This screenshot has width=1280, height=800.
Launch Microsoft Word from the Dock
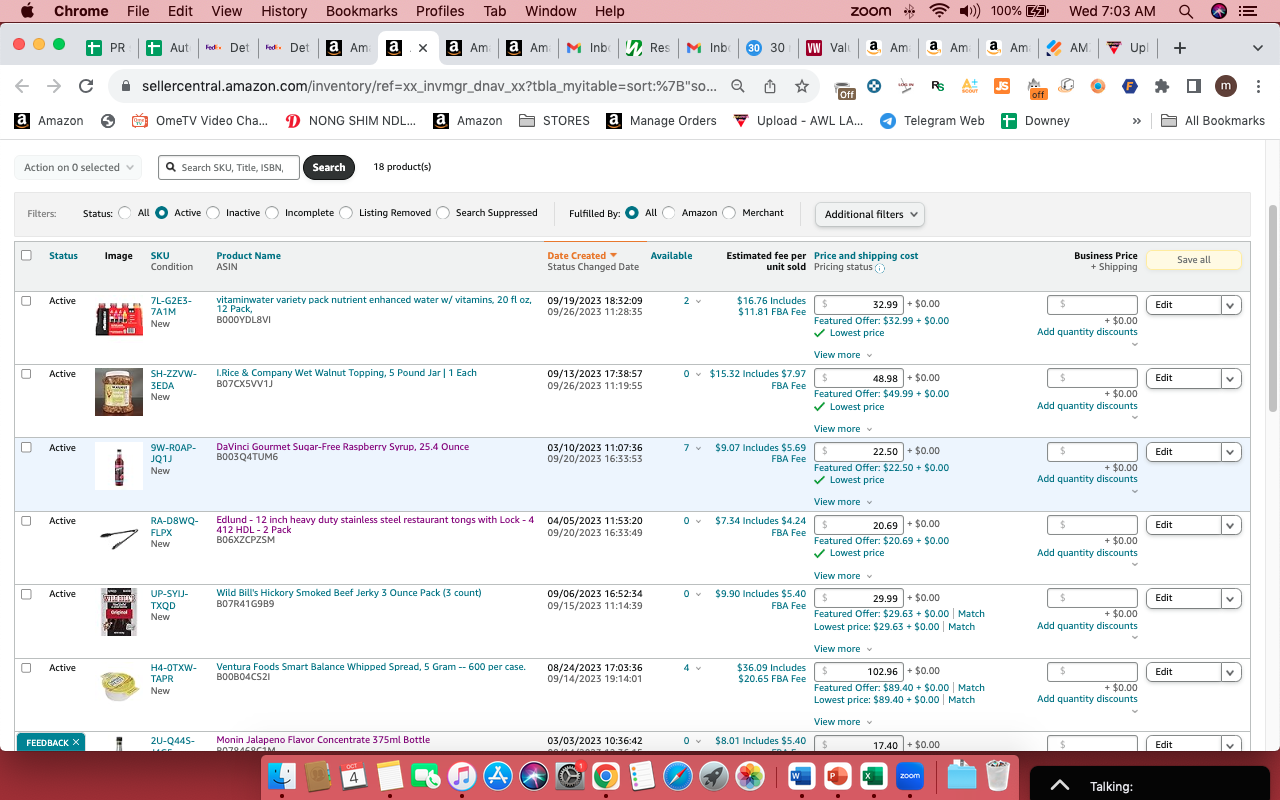801,776
